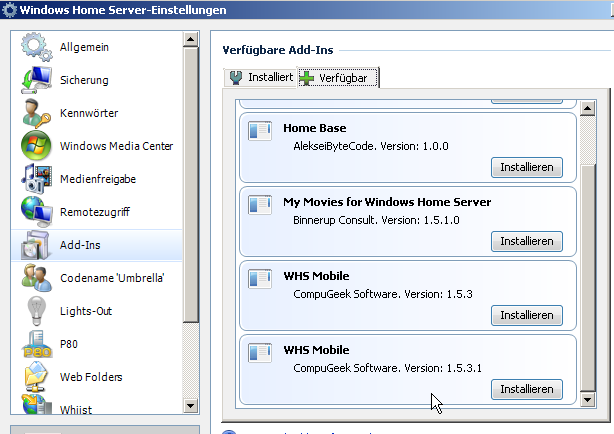The image size is (614, 434).
Task: Click WHS Mobile 1.5.3 add-in icon
Action: [260, 278]
